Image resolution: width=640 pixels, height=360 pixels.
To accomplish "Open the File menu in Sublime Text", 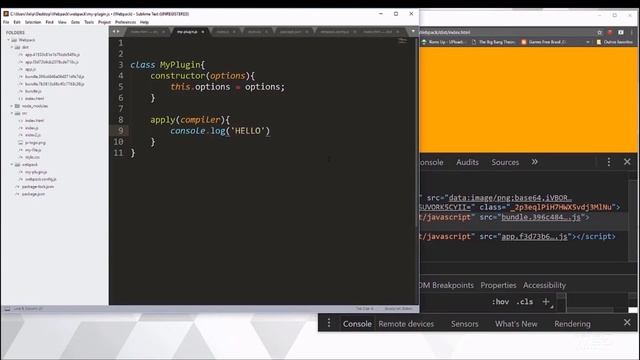I will [x=6, y=22].
